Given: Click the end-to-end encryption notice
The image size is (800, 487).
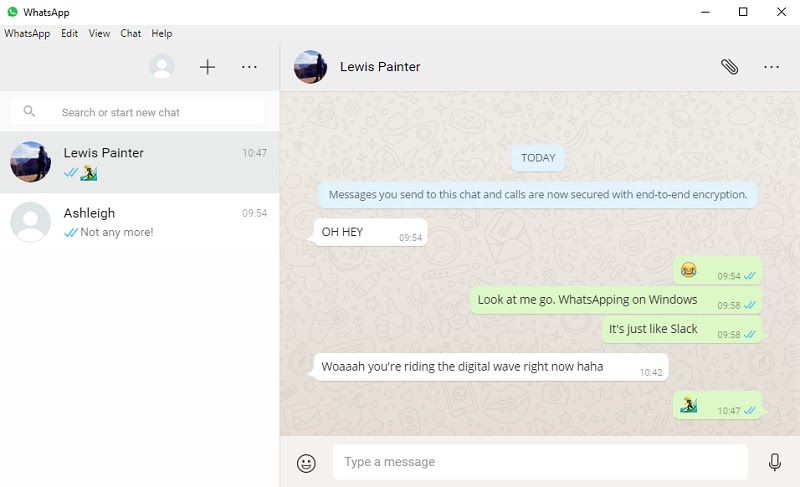Looking at the screenshot, I should 538,195.
